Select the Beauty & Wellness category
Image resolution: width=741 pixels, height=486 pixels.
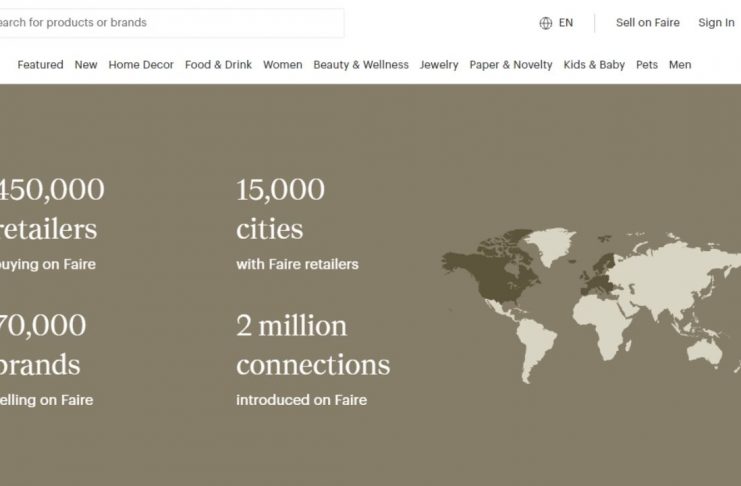361,65
